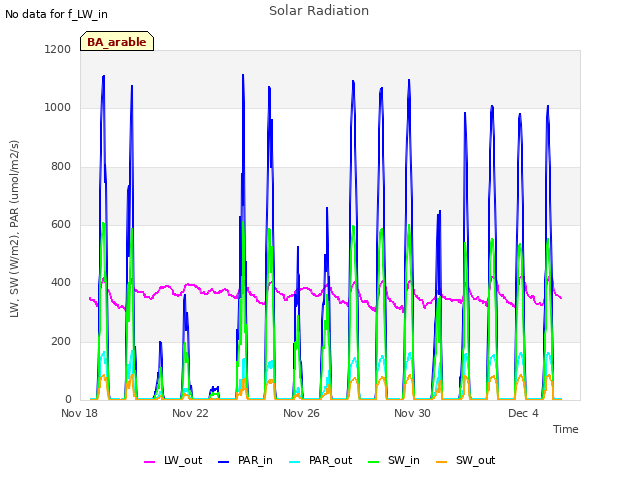Click the 'No data for f_LW_in' message
640x480 pixels.
(x=56, y=14)
